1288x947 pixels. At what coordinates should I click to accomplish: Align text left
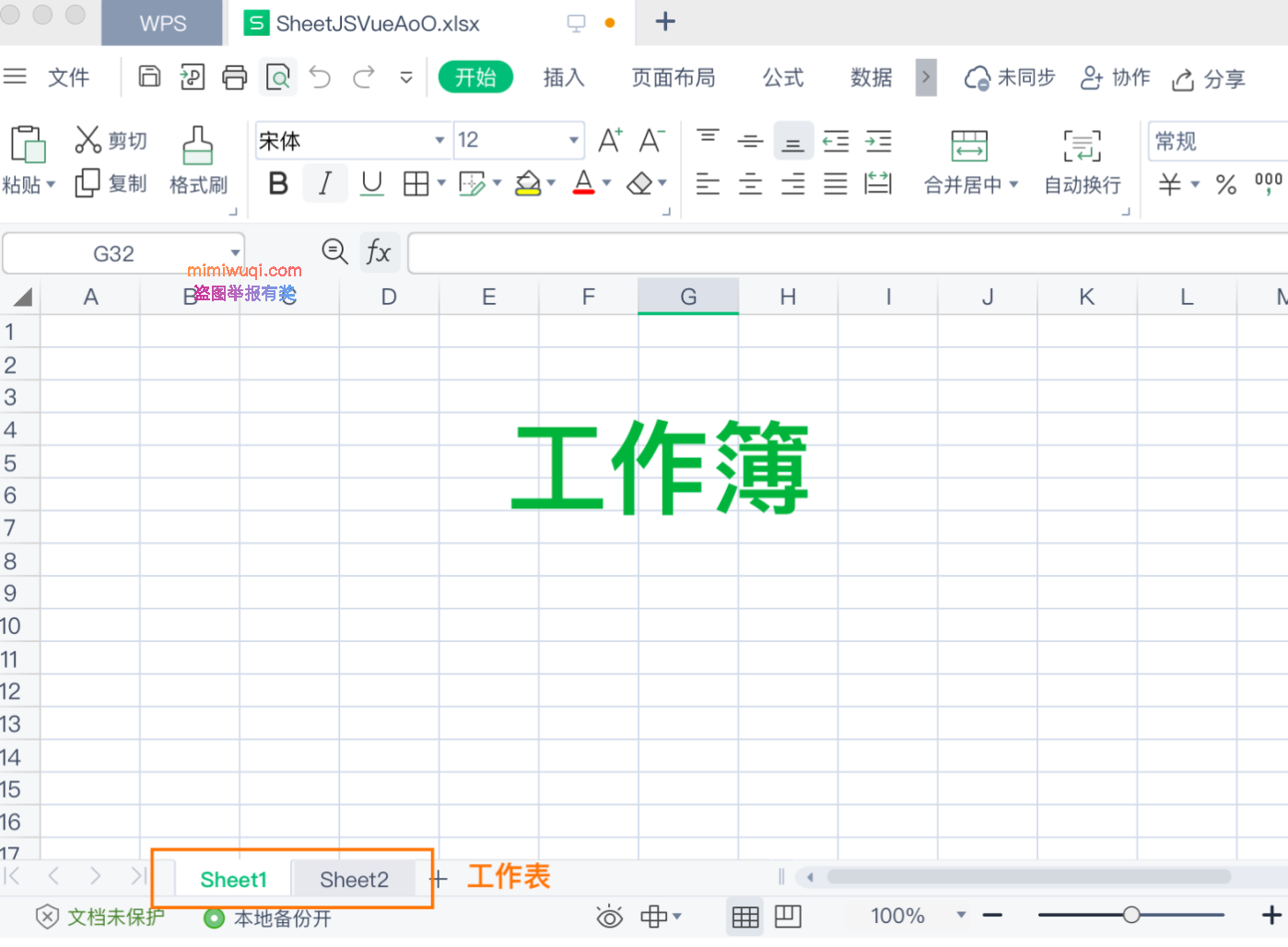[x=708, y=183]
